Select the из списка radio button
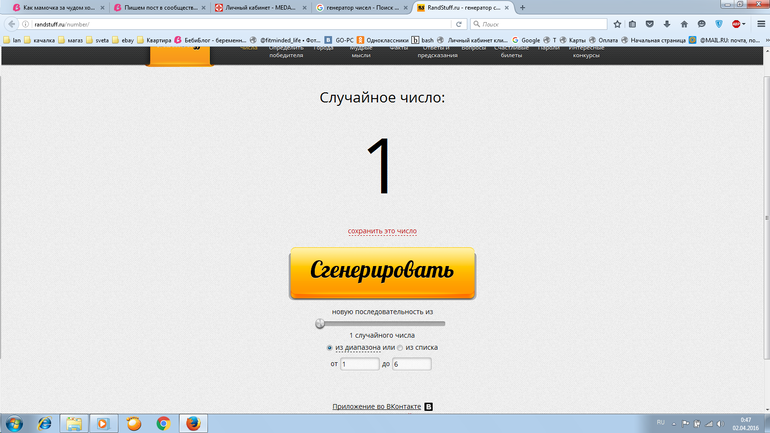The height and width of the screenshot is (433, 770). point(400,348)
